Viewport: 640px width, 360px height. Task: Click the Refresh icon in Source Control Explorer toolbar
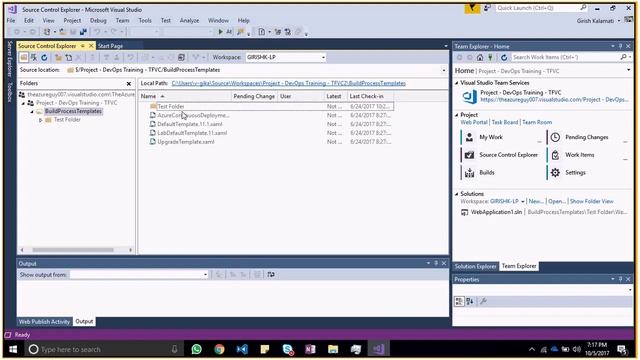44,58
